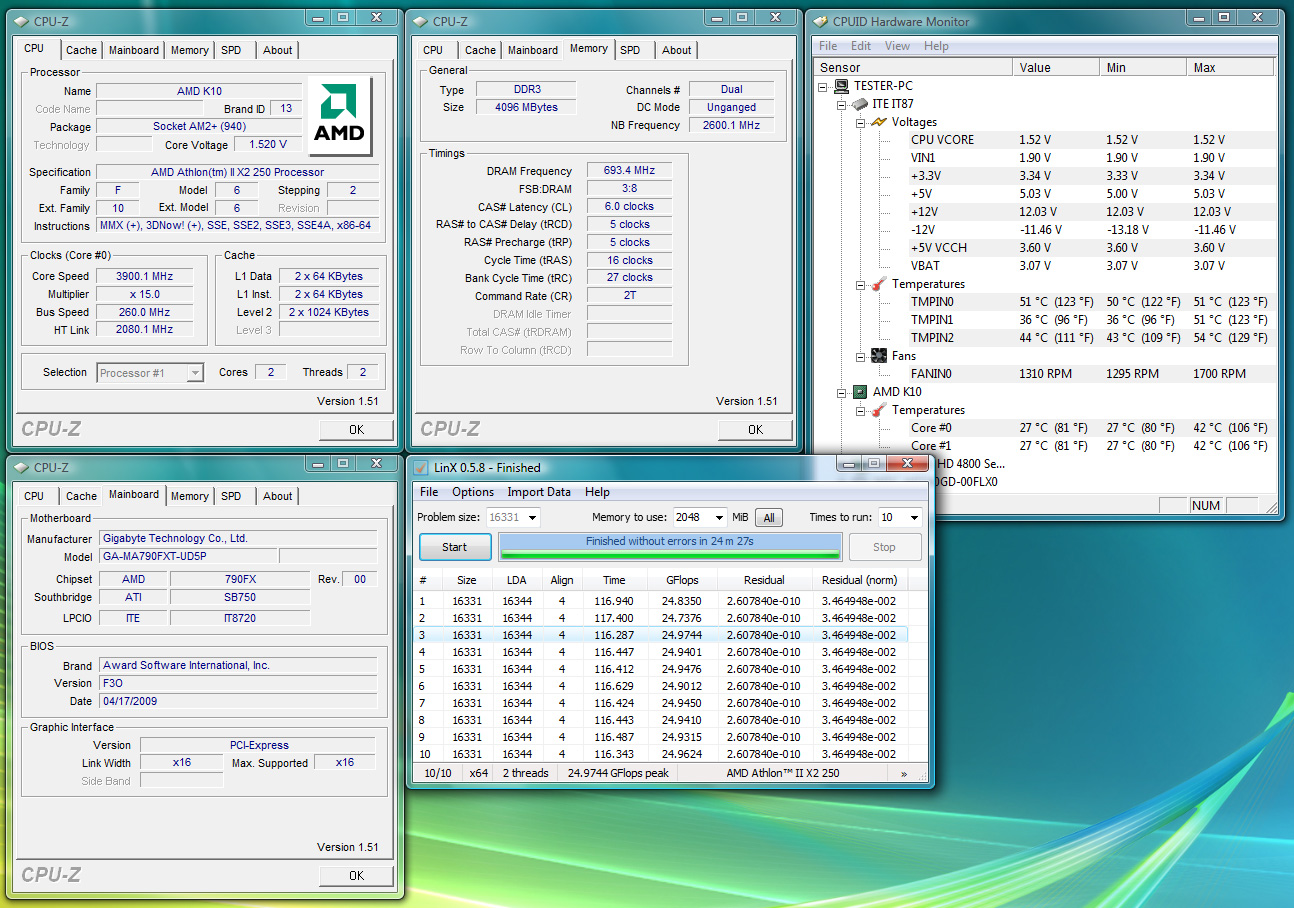Collapse the ITE IT87 tree node

click(x=841, y=104)
